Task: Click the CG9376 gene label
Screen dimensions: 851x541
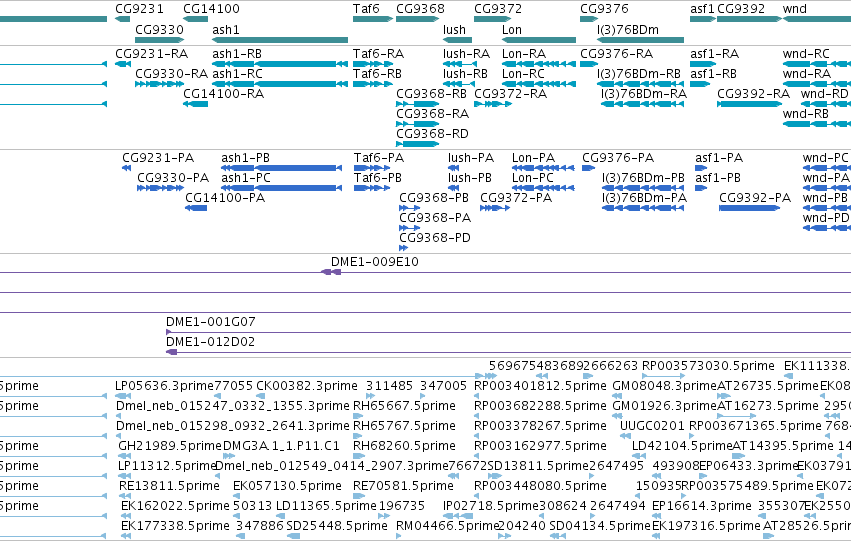Action: coord(604,9)
